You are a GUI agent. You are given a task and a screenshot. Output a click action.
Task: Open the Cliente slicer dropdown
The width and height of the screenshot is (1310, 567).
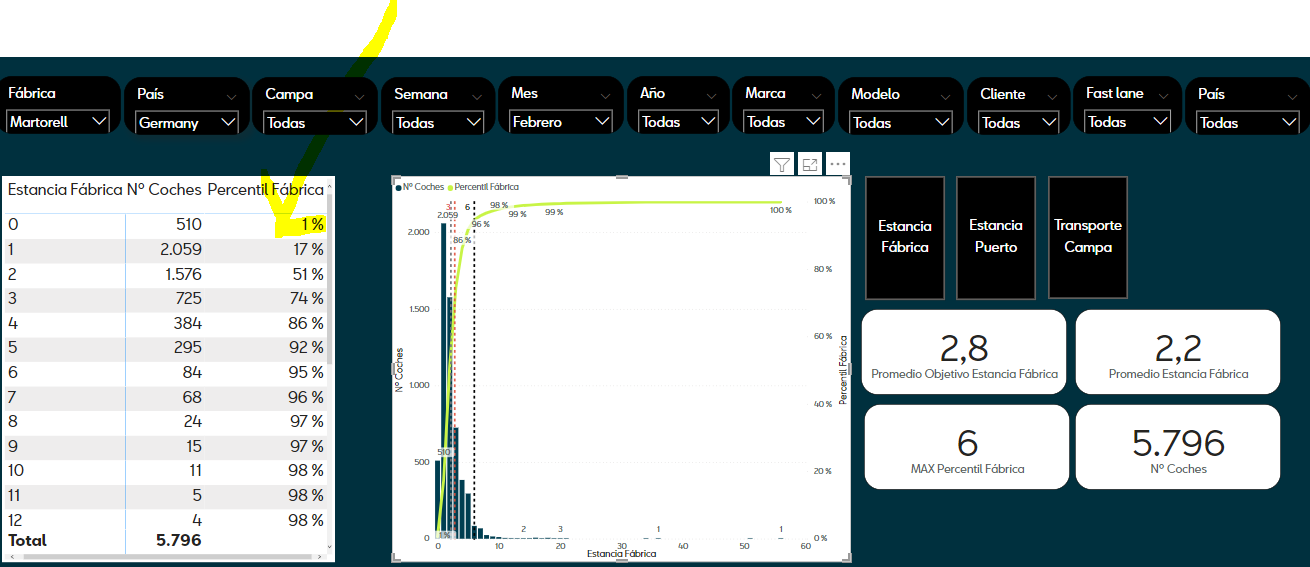tap(1019, 123)
